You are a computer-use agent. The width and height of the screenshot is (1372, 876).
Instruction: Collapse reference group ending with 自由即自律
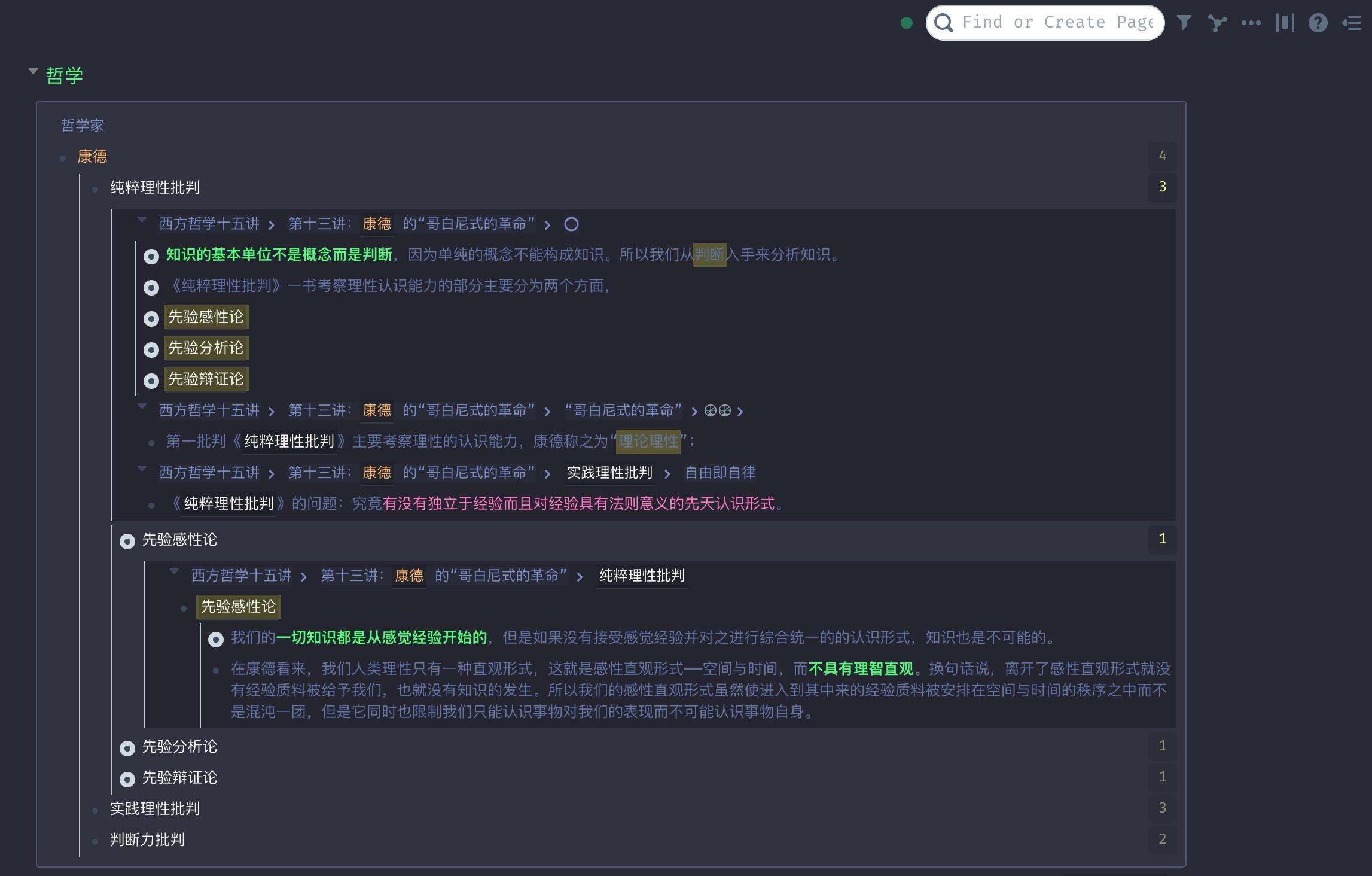coord(142,469)
